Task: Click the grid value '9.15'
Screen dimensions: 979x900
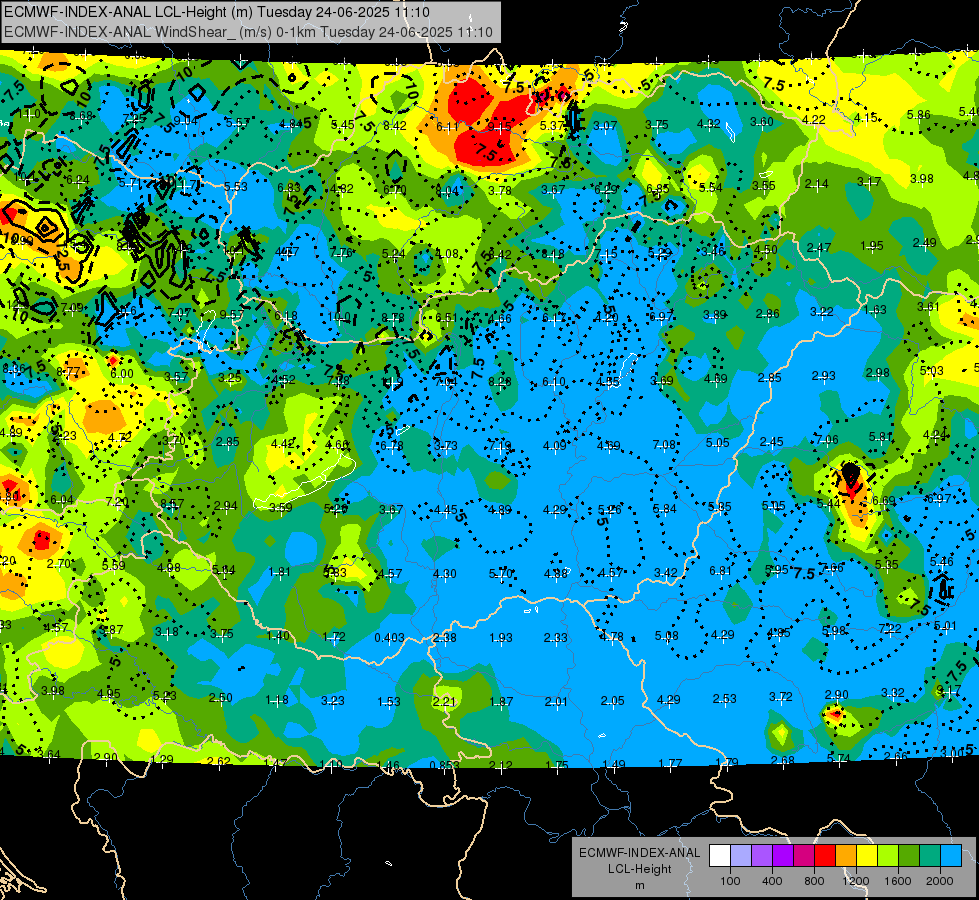Action: click(x=499, y=127)
